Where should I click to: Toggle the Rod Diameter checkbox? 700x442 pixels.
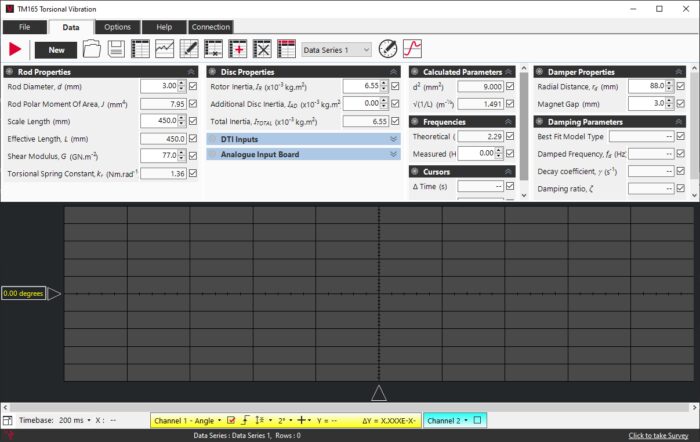tap(193, 86)
